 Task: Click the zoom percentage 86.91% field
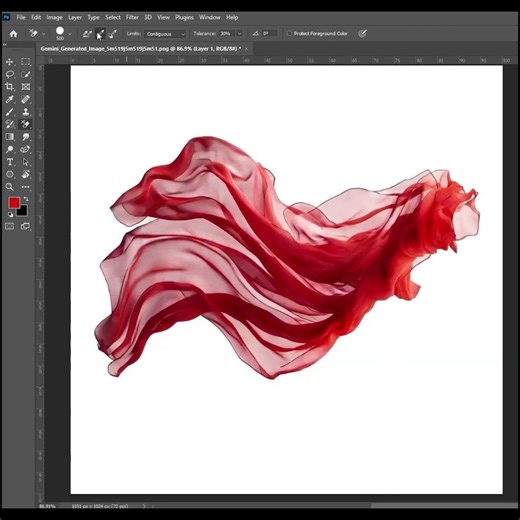47,506
